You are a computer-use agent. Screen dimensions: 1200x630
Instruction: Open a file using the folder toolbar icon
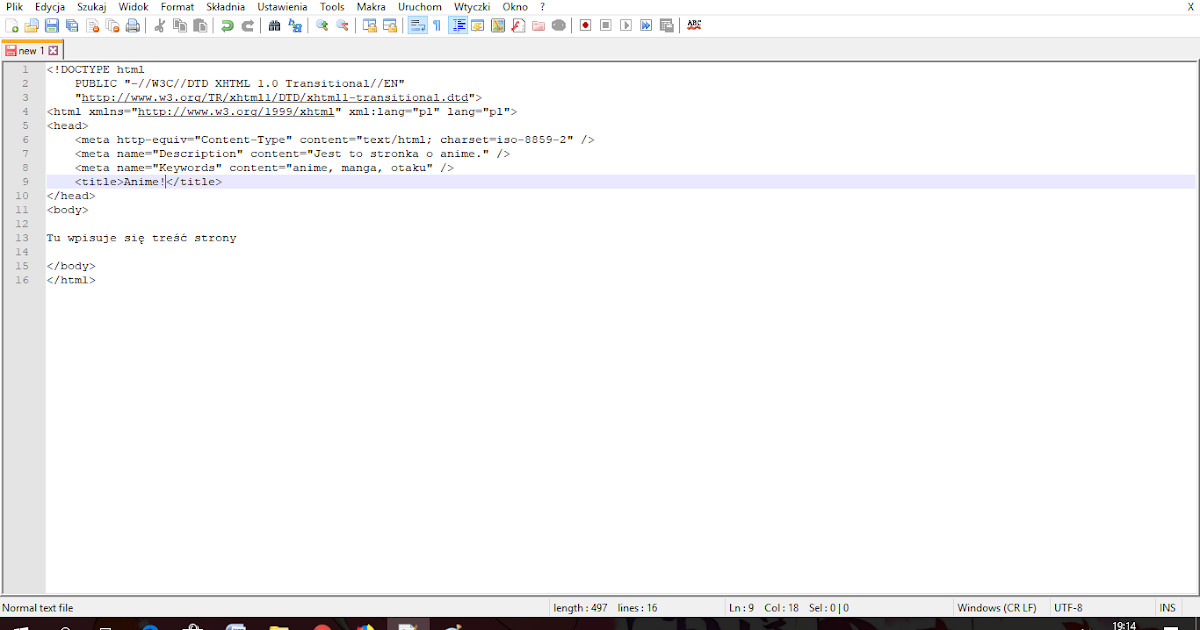[31, 25]
